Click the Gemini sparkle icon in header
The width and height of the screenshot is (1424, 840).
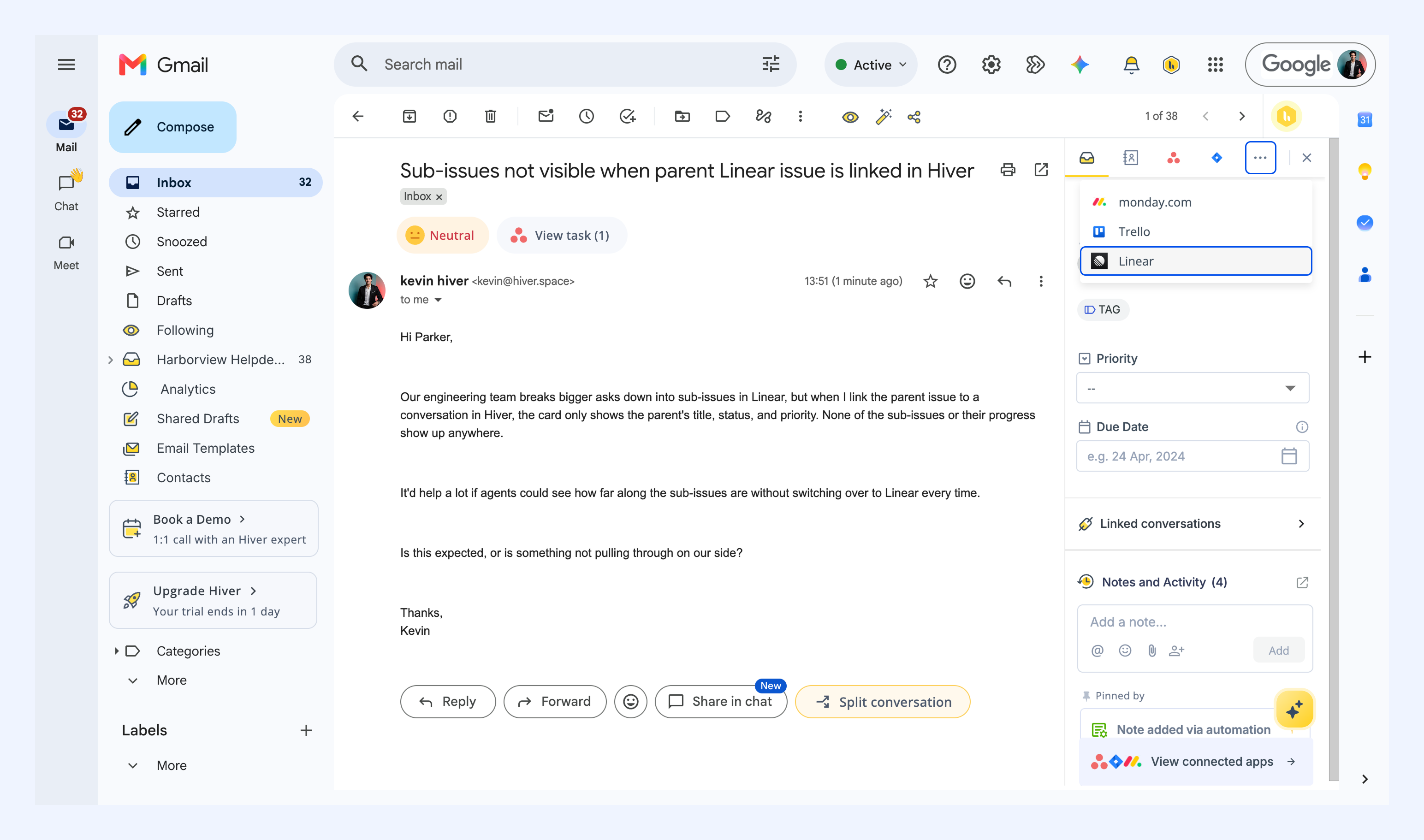[x=1079, y=65]
